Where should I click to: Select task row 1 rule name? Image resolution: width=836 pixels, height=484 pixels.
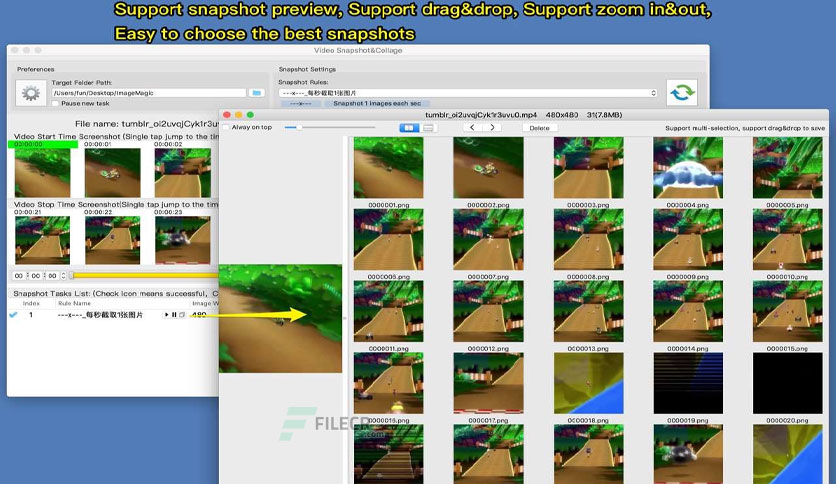click(100, 315)
